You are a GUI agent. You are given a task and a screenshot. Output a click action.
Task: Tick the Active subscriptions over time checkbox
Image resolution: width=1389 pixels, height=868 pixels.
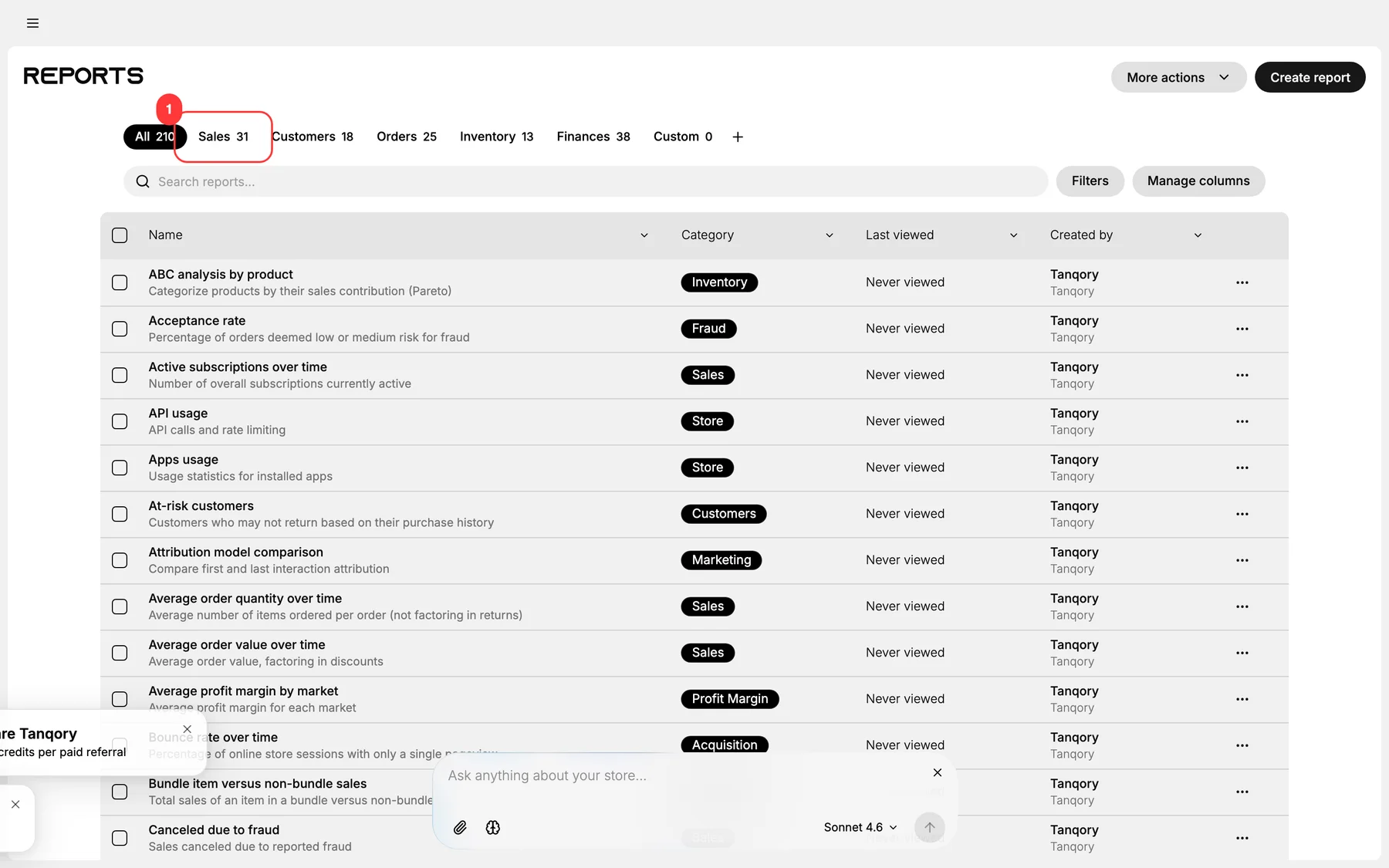coord(120,375)
